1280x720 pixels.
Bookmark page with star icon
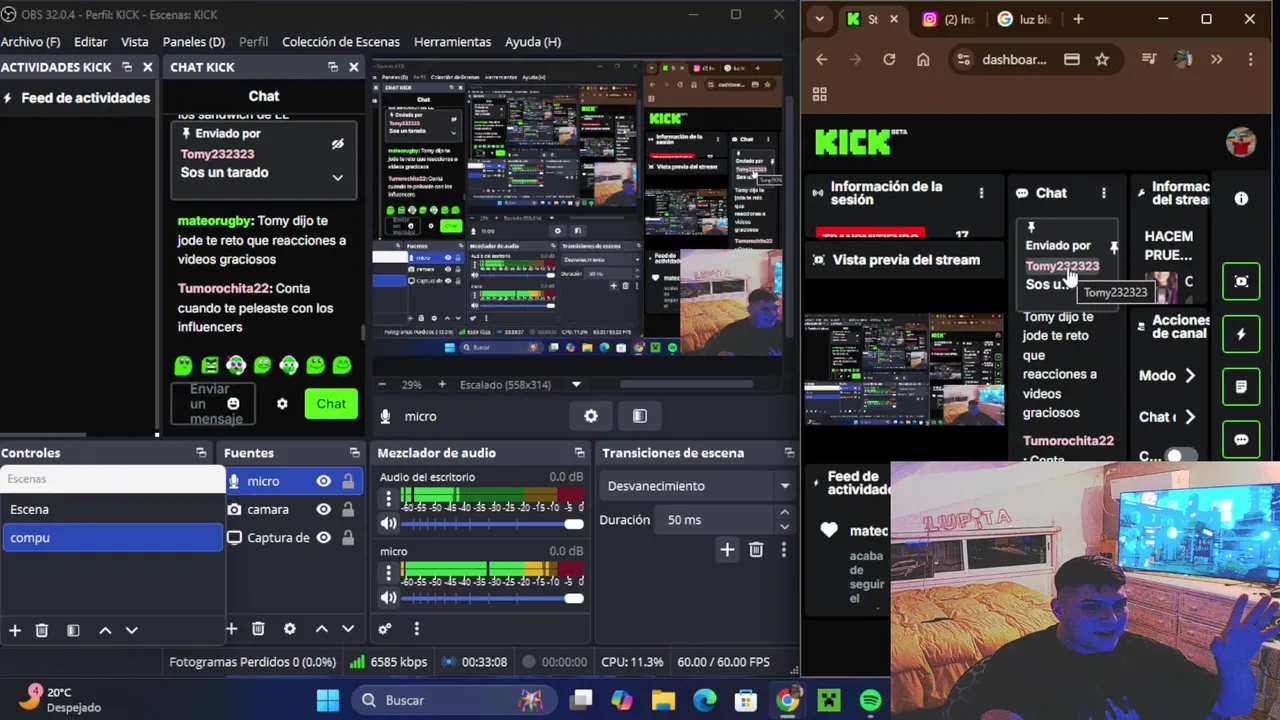(1102, 60)
